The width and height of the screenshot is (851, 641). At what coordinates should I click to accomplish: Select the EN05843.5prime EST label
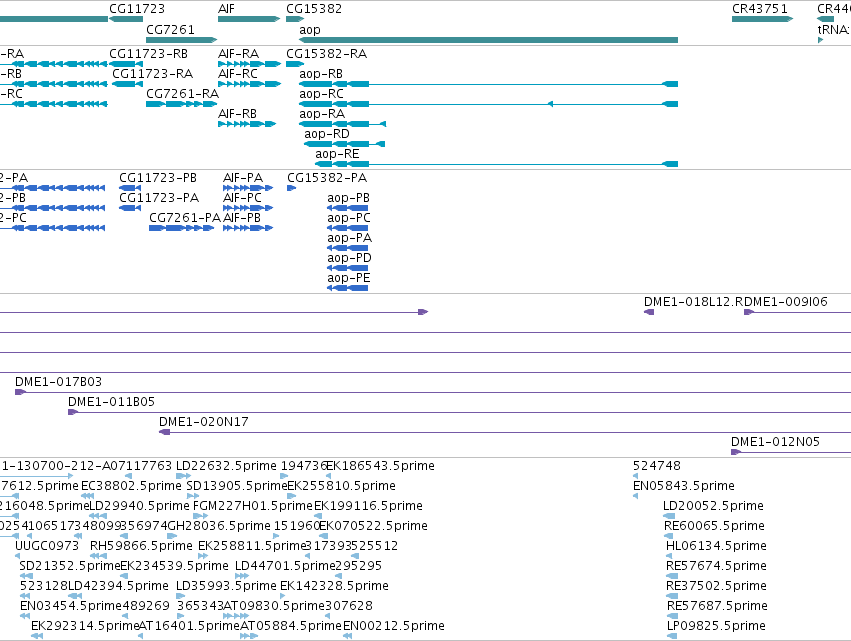pyautogui.click(x=684, y=486)
